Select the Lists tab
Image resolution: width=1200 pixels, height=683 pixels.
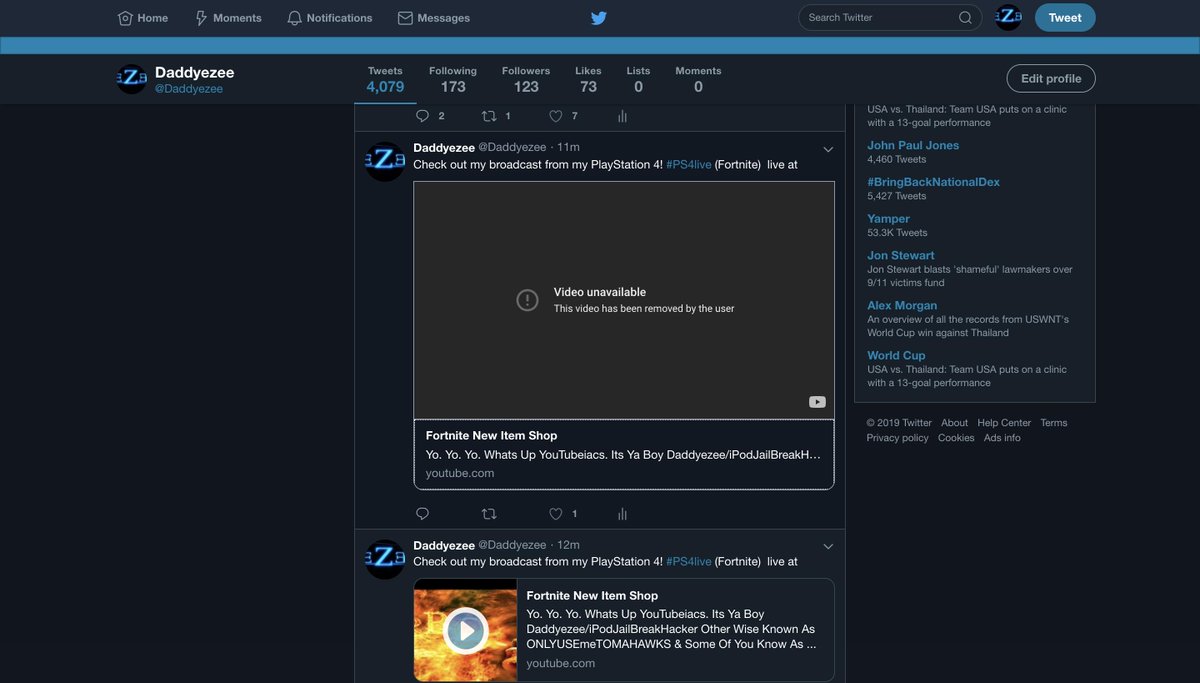click(x=638, y=80)
